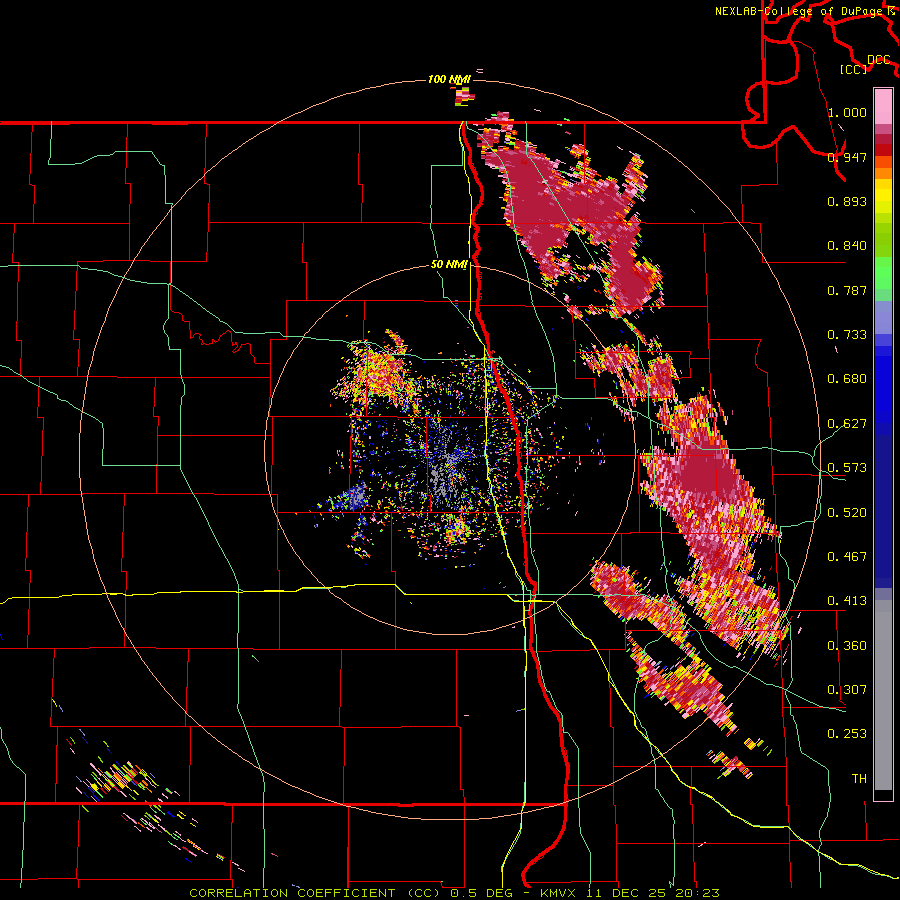Click the gray lower segment of the color bar
Screen dimensions: 900x900
point(883,695)
